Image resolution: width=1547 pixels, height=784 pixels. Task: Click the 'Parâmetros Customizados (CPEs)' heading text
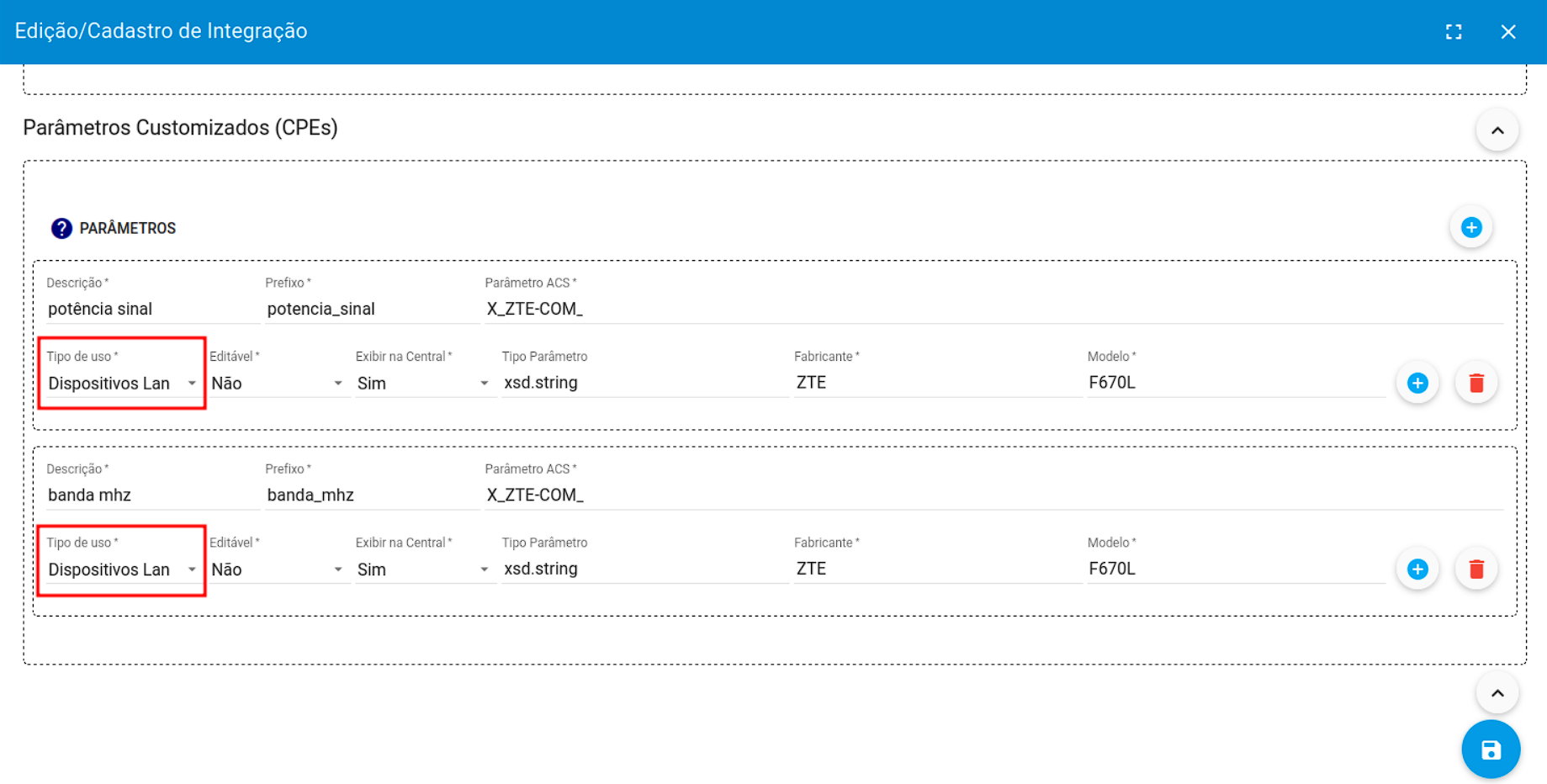point(180,128)
